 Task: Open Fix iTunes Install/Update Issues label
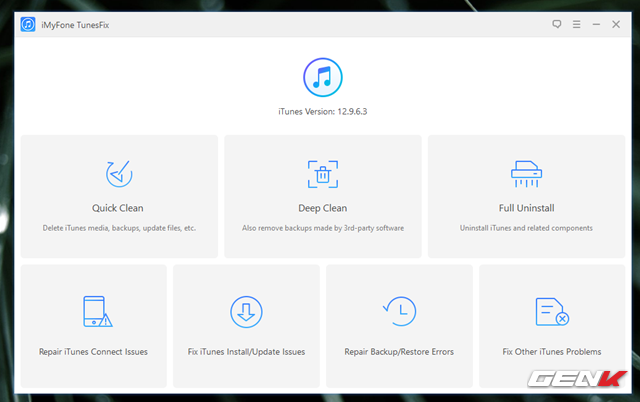click(x=246, y=351)
